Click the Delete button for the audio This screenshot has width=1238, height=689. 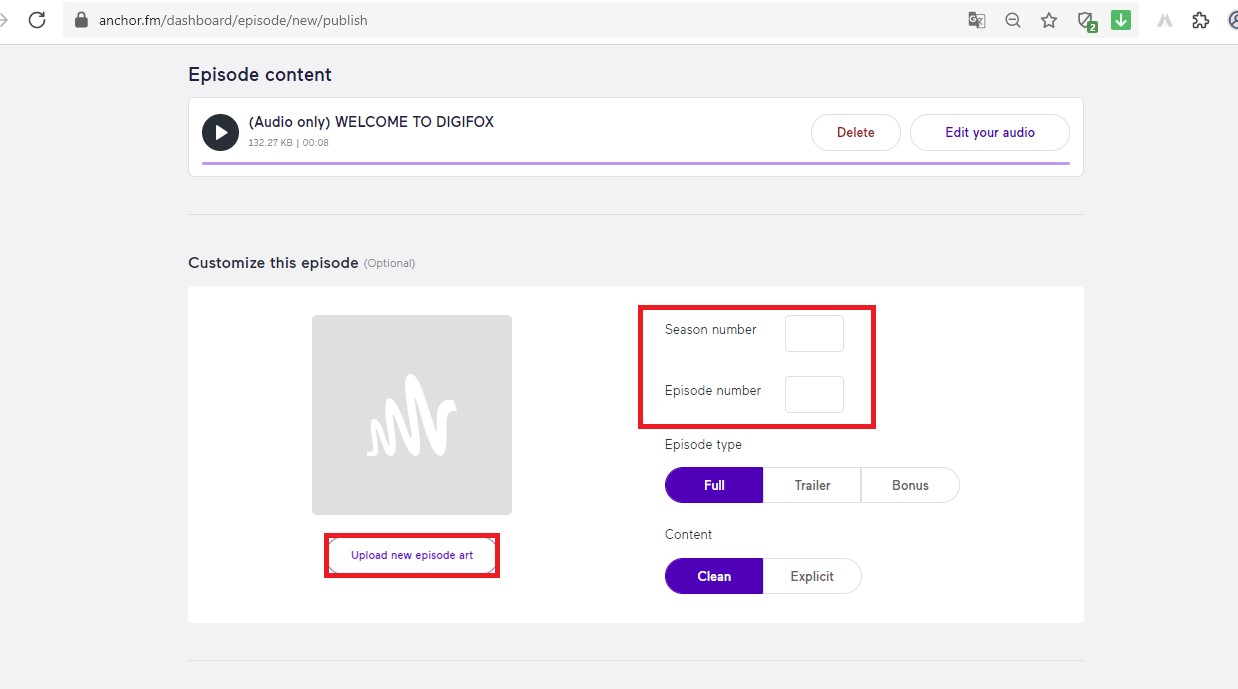855,132
